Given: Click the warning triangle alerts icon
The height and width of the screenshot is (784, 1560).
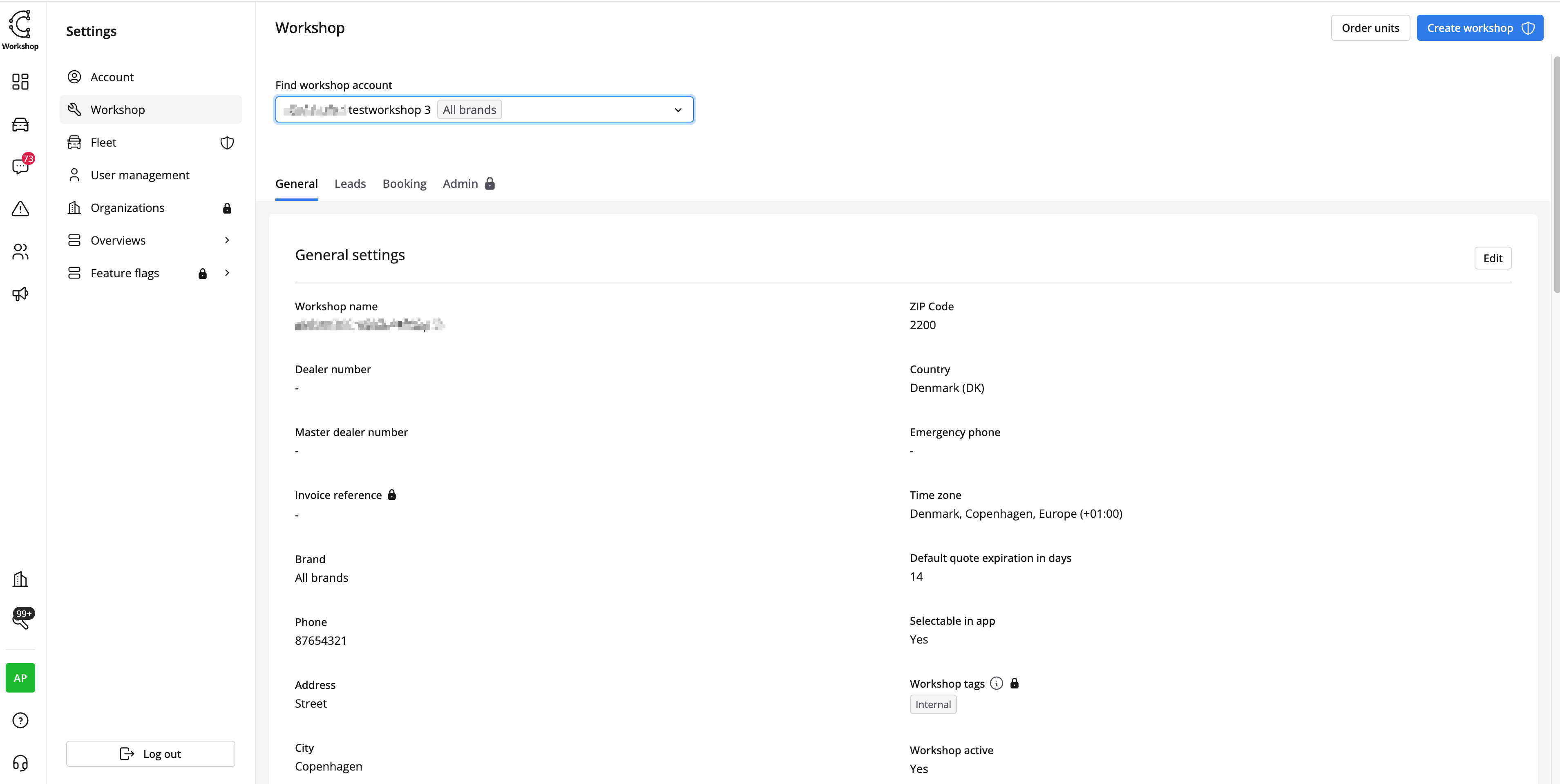Looking at the screenshot, I should click(20, 209).
